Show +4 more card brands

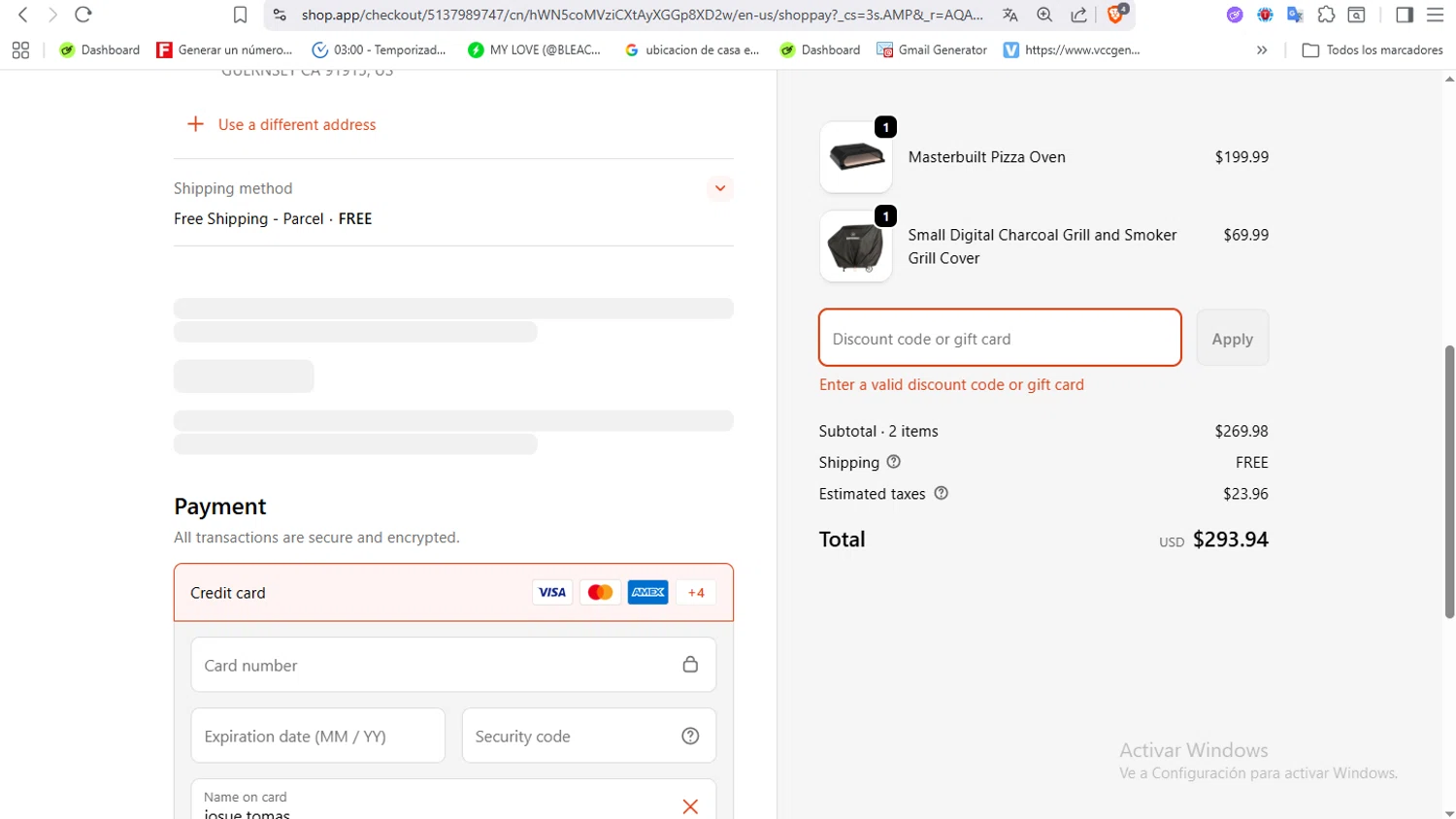696,592
